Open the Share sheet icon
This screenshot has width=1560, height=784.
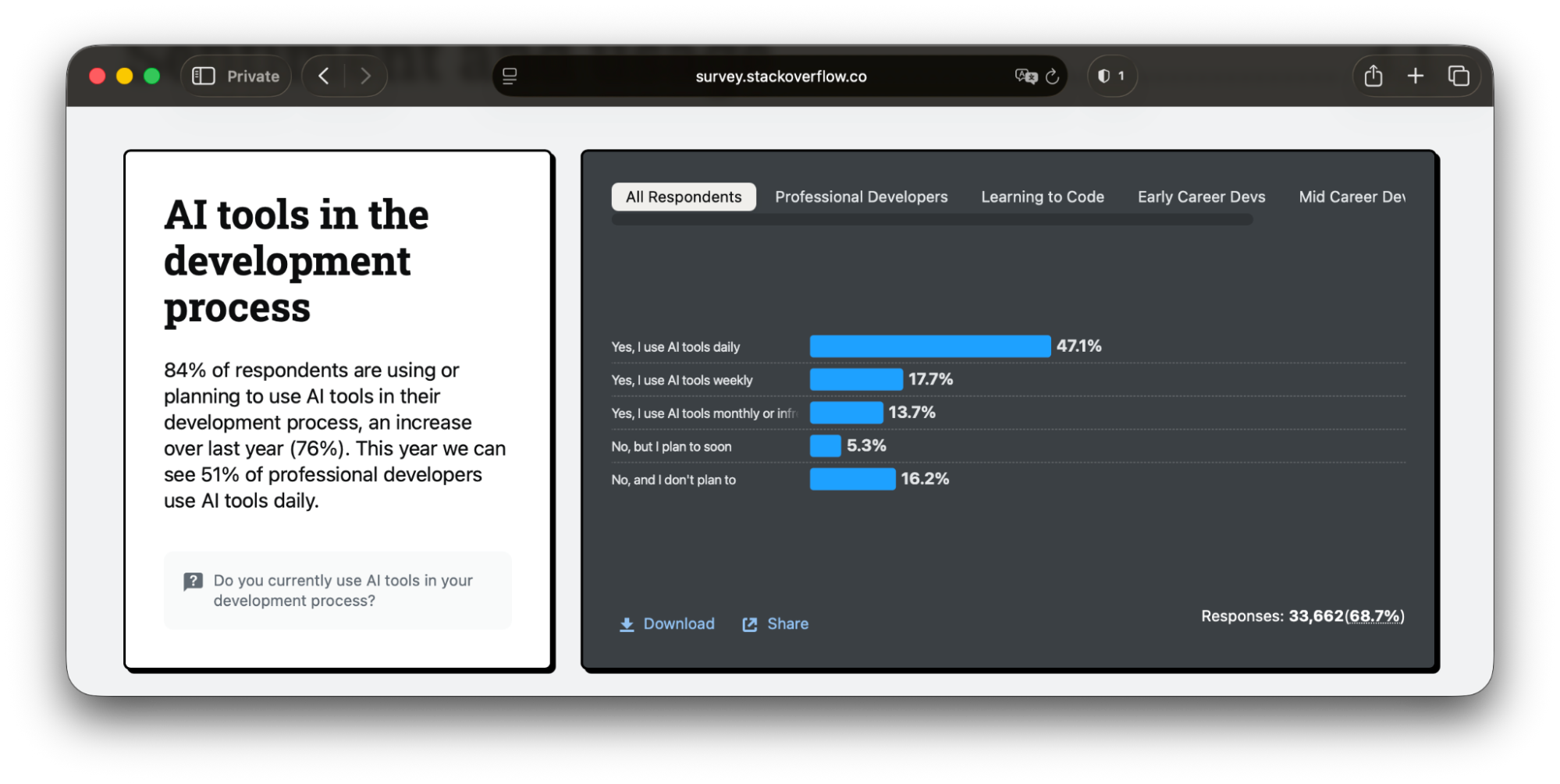(1373, 76)
